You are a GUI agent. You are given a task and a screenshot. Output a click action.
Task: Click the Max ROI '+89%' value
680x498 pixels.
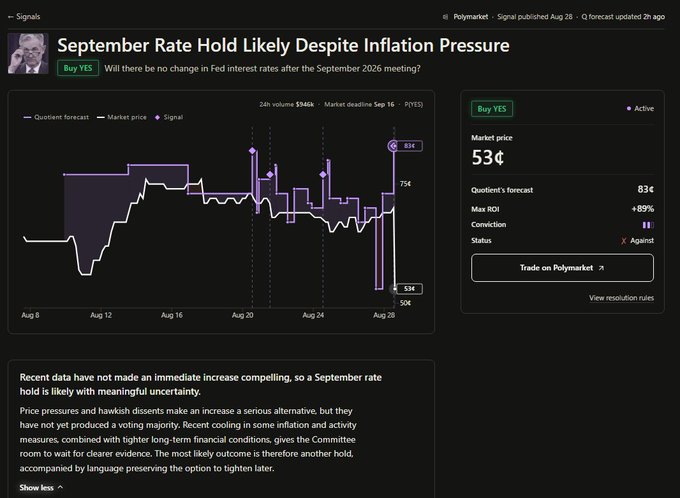coord(642,209)
